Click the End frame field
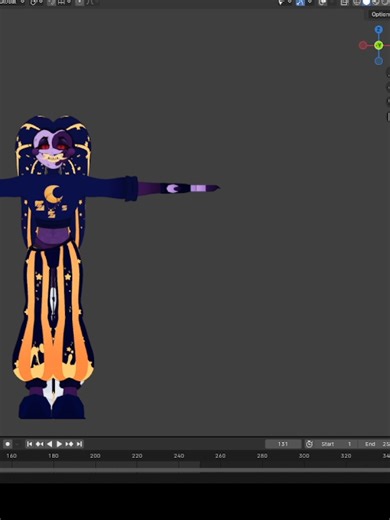This screenshot has width=390, height=520. tap(374, 444)
